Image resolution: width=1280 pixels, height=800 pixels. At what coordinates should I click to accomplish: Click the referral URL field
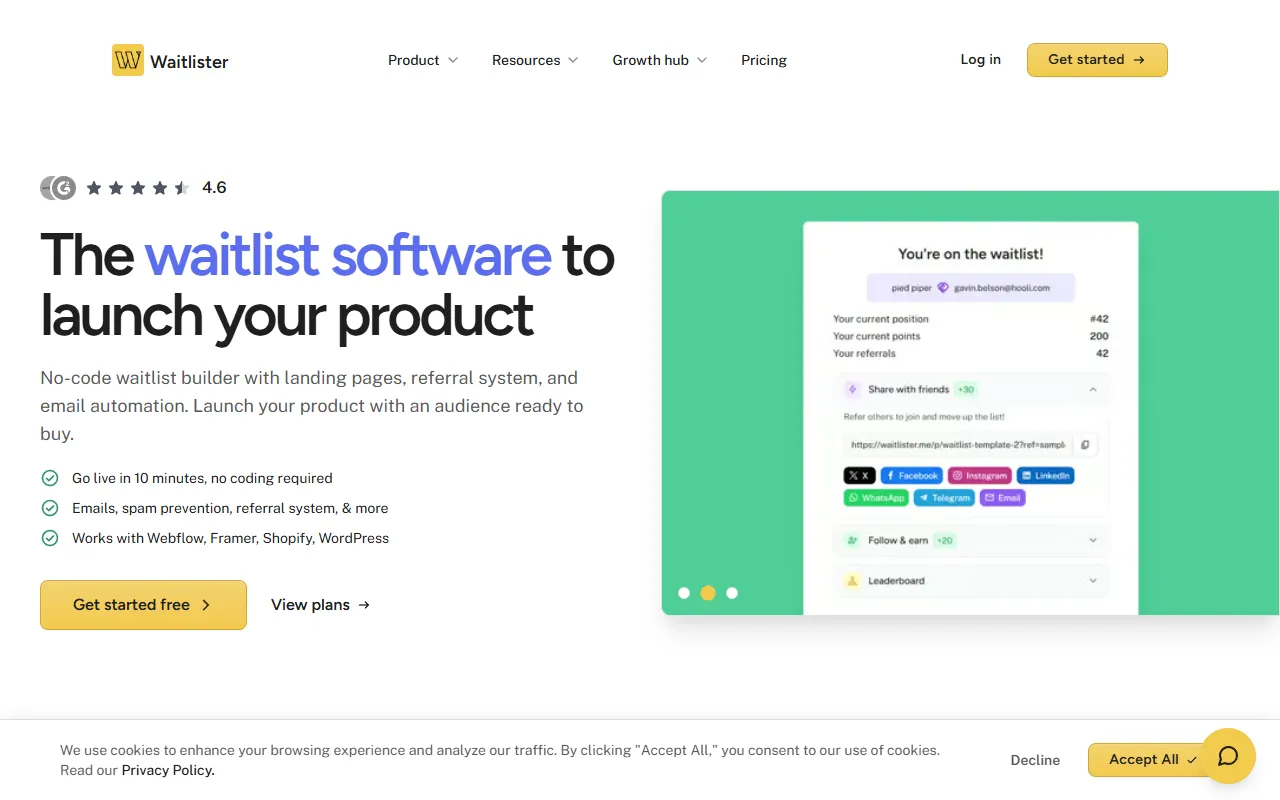click(958, 445)
